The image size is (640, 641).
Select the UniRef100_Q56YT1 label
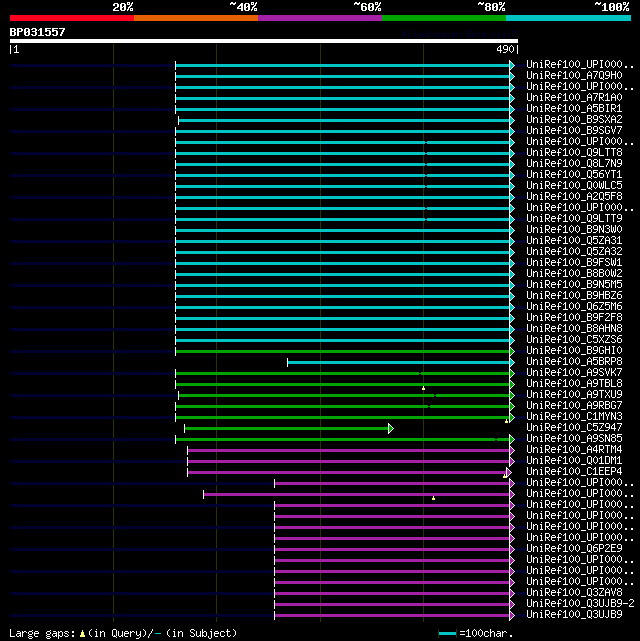tap(574, 175)
